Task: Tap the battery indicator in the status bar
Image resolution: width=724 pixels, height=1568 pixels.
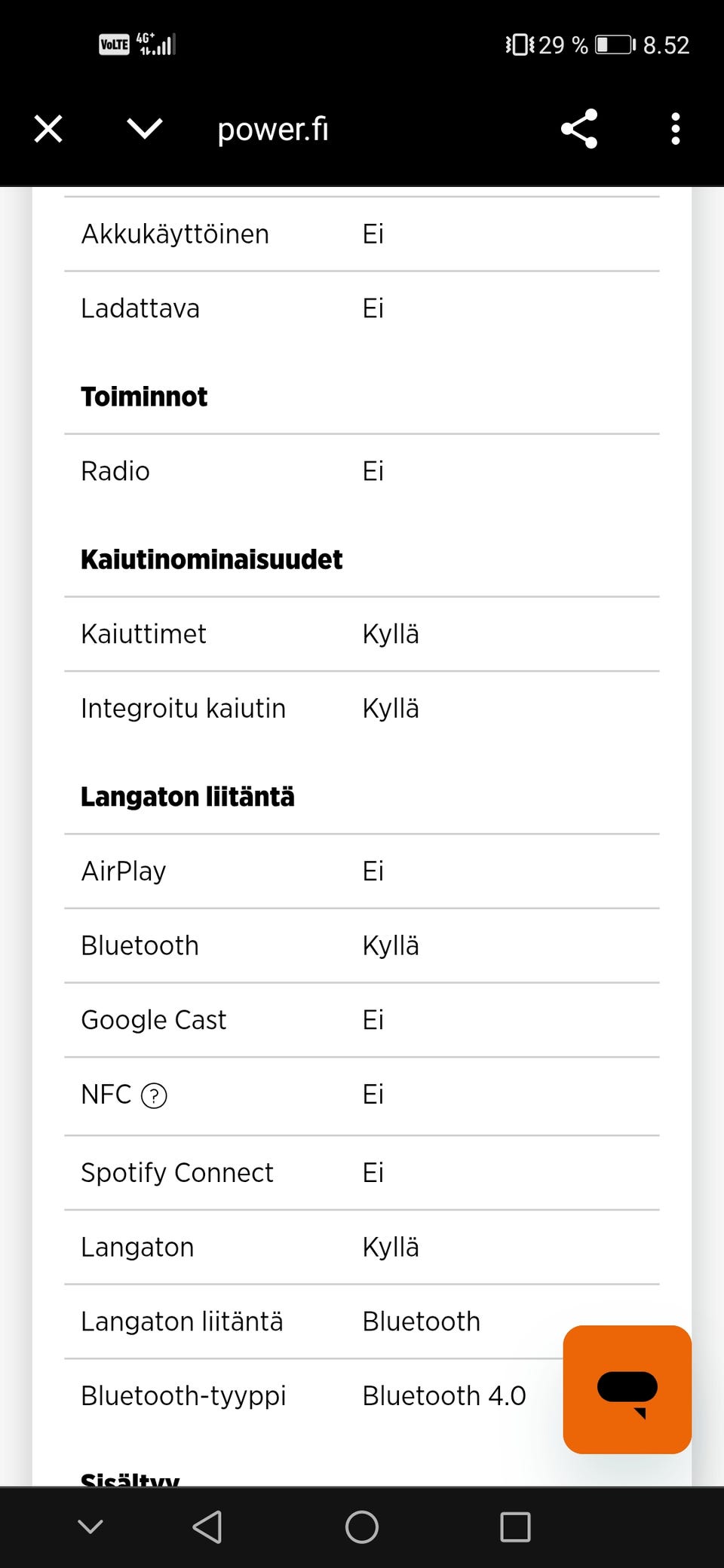Action: point(616,44)
